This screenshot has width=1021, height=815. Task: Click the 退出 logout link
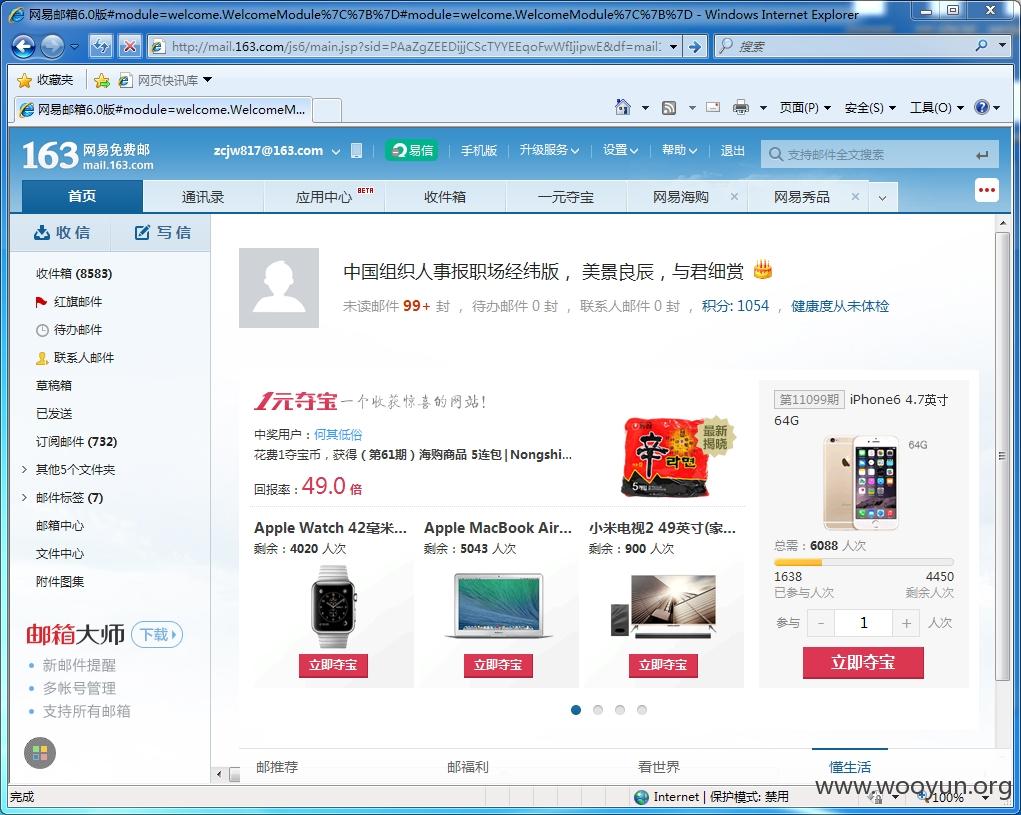click(733, 150)
